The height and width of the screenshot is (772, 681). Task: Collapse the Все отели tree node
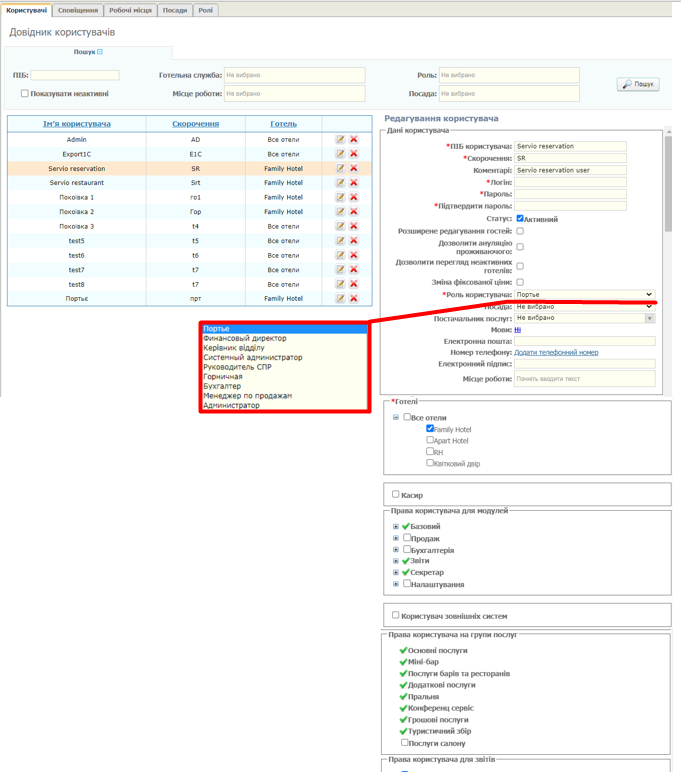coord(396,418)
